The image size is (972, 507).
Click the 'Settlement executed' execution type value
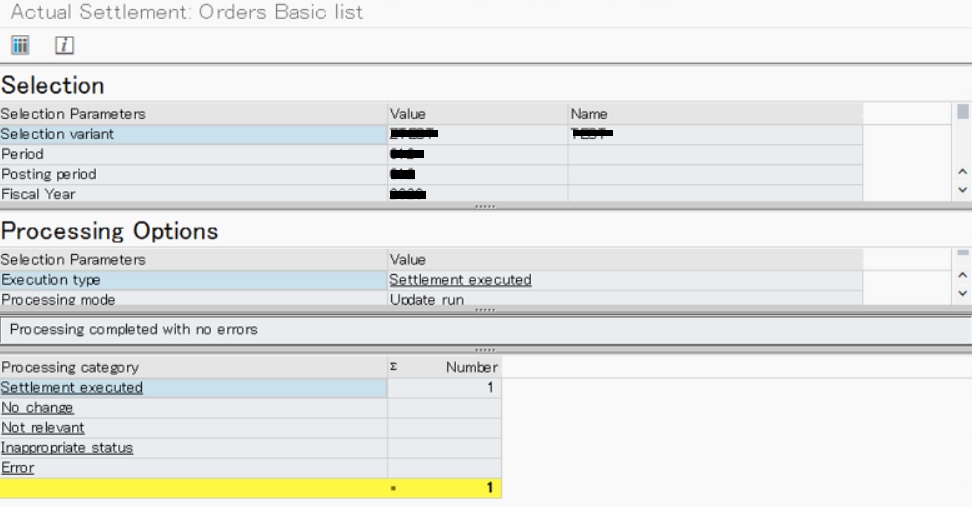coord(460,280)
